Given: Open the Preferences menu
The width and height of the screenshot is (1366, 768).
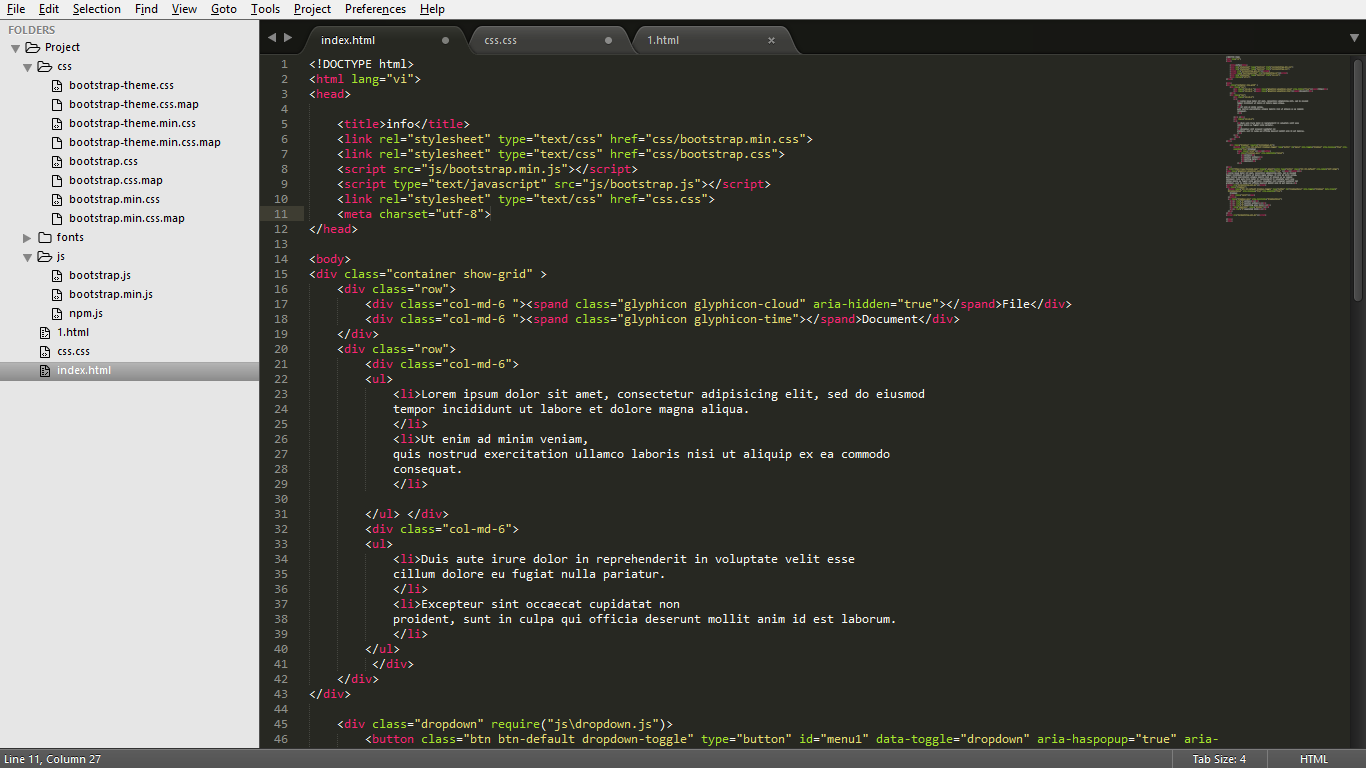Looking at the screenshot, I should pyautogui.click(x=375, y=9).
